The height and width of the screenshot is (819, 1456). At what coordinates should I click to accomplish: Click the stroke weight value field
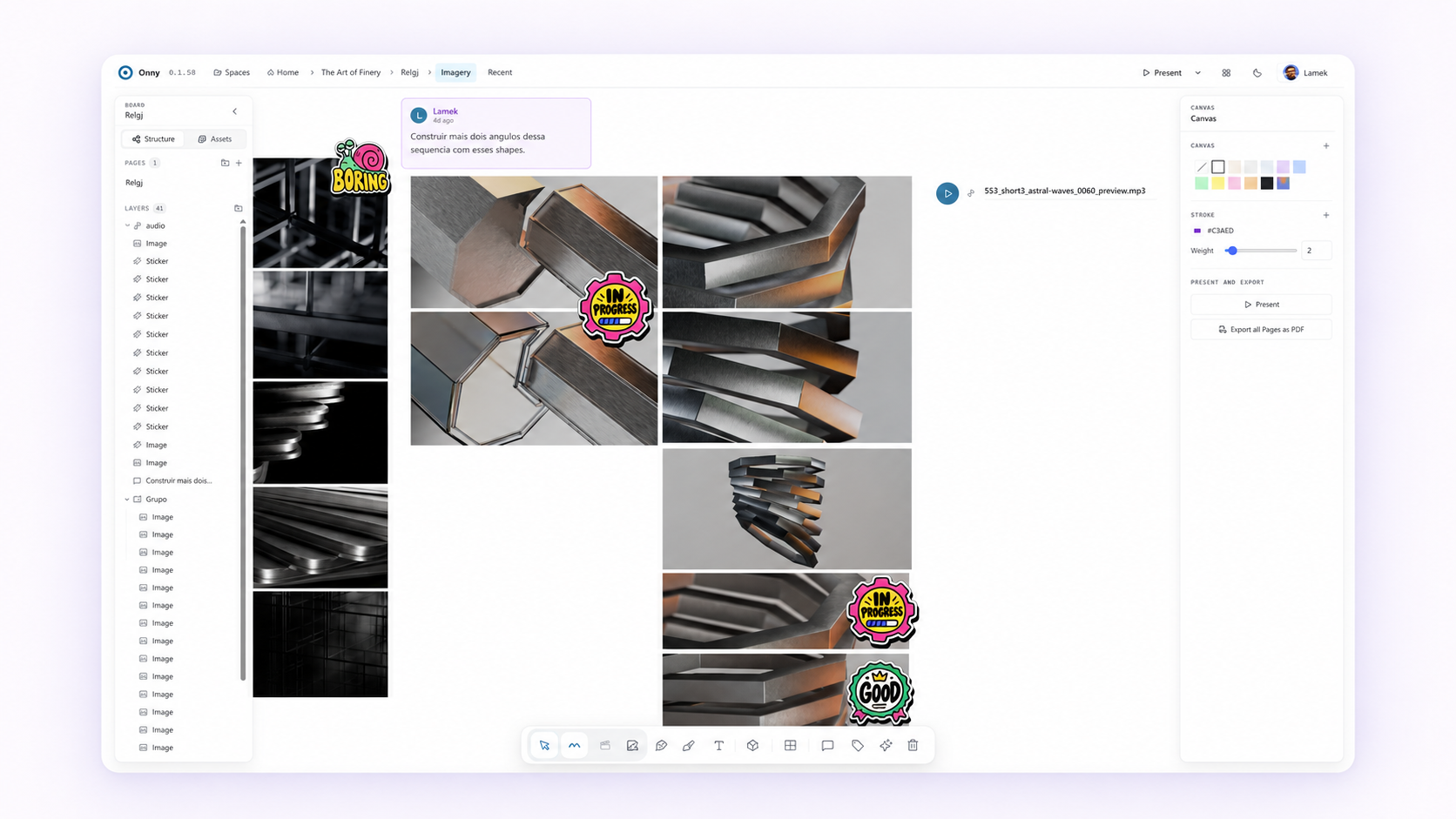click(x=1316, y=251)
